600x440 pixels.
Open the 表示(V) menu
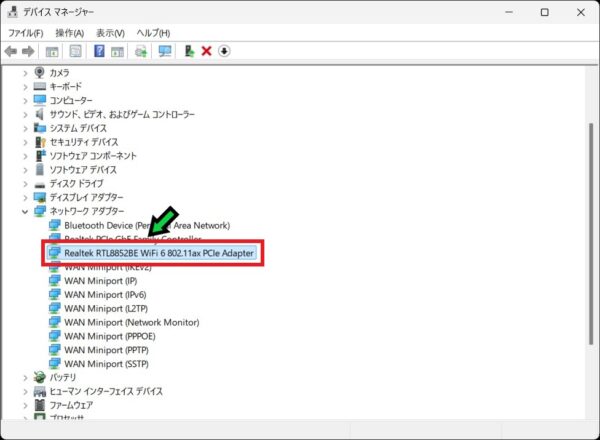click(110, 33)
